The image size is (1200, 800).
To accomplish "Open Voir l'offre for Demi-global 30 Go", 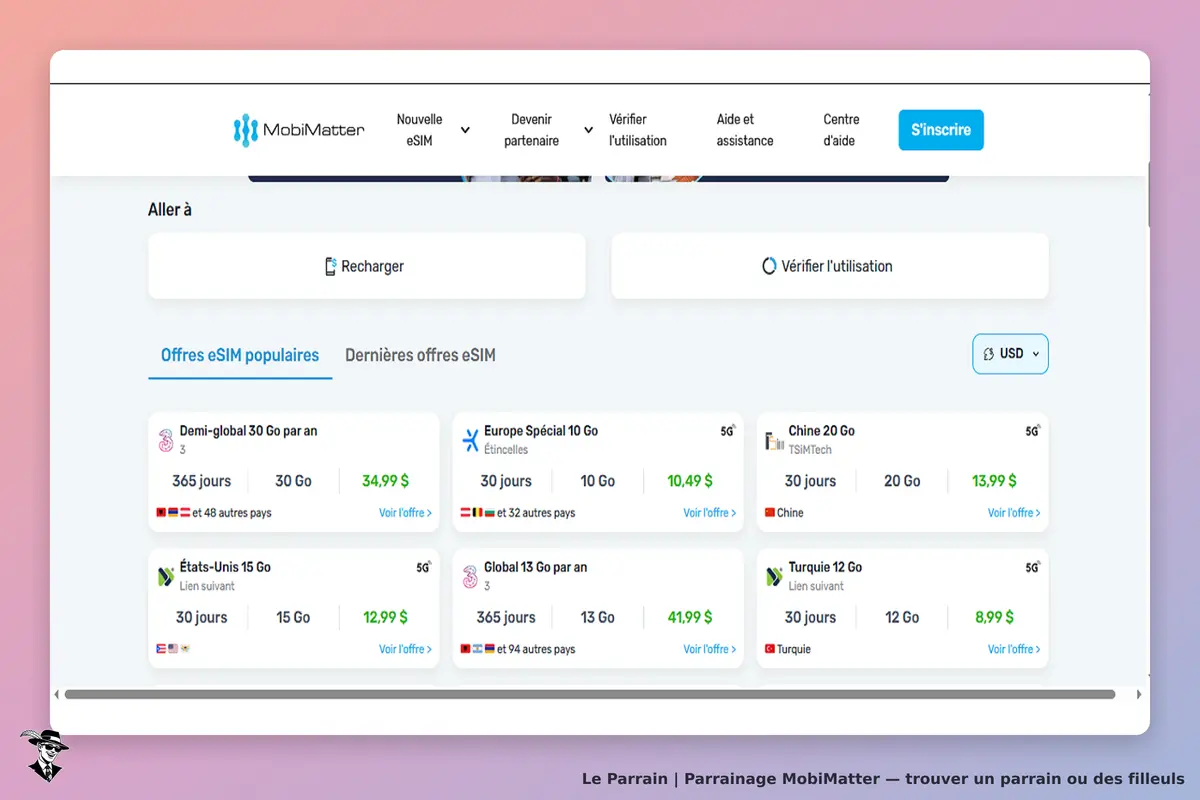I will click(405, 513).
